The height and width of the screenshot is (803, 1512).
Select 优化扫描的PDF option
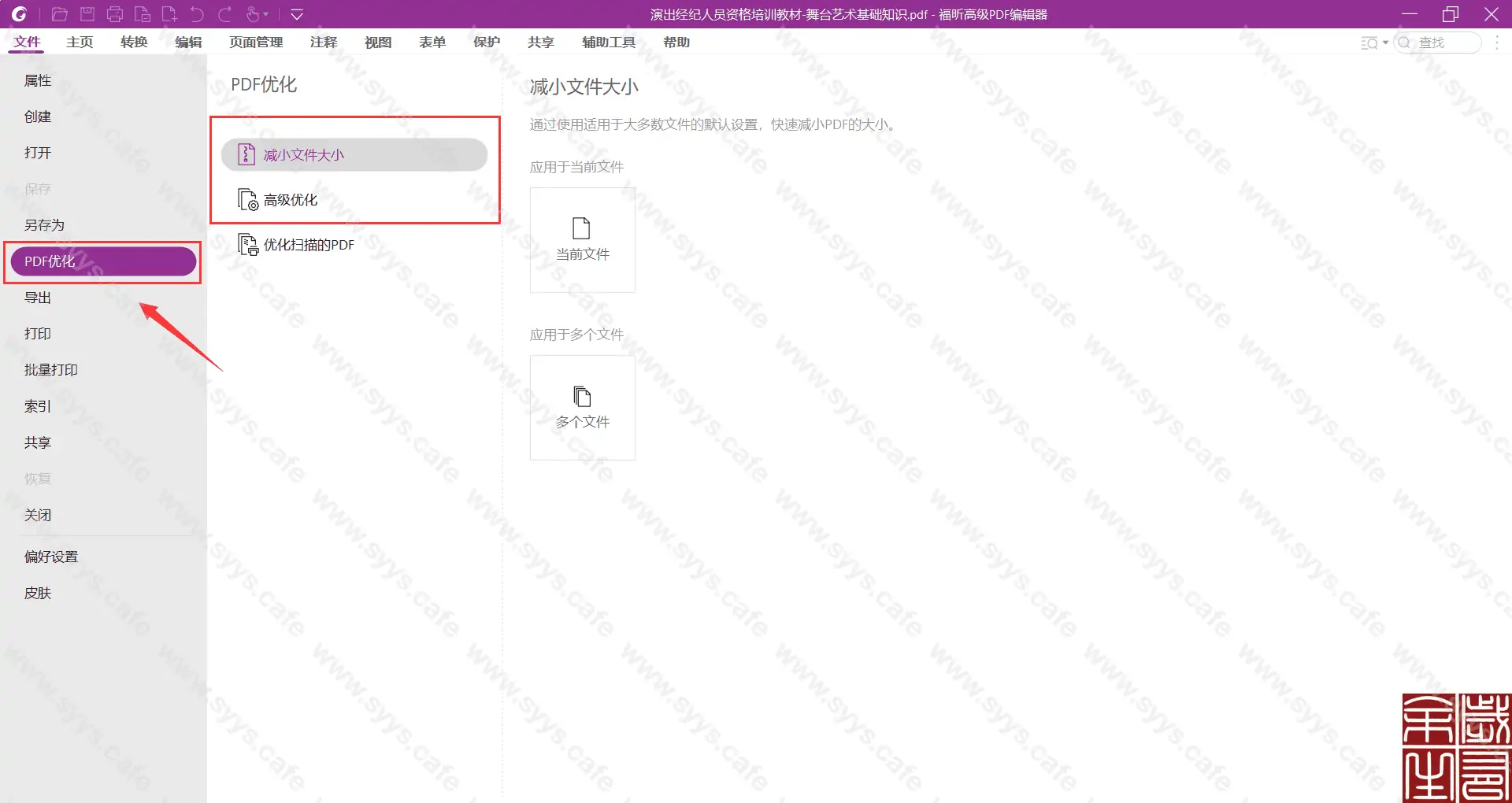[308, 245]
